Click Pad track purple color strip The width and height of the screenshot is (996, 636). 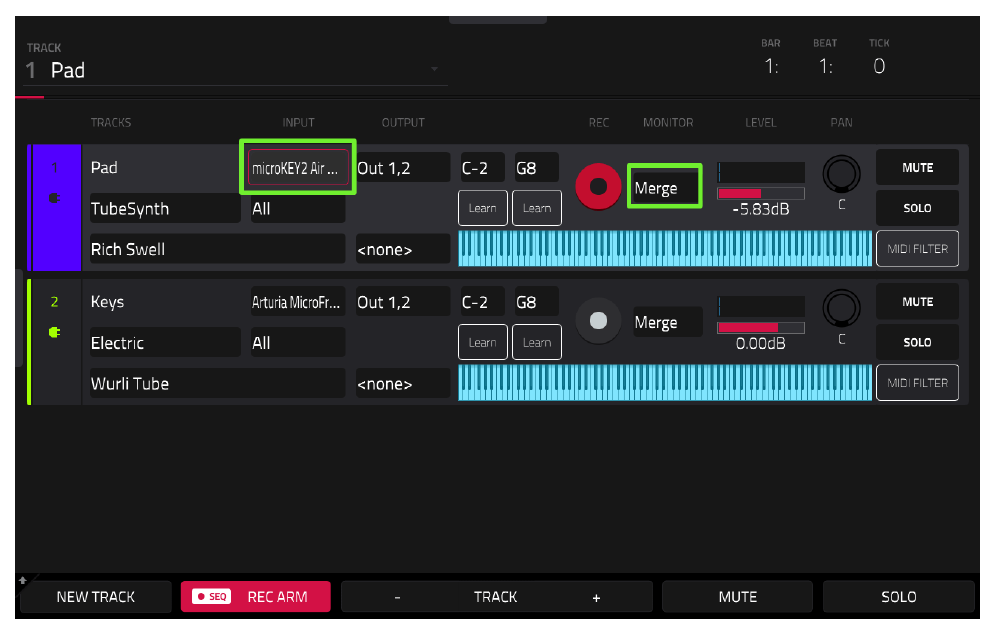[55, 208]
